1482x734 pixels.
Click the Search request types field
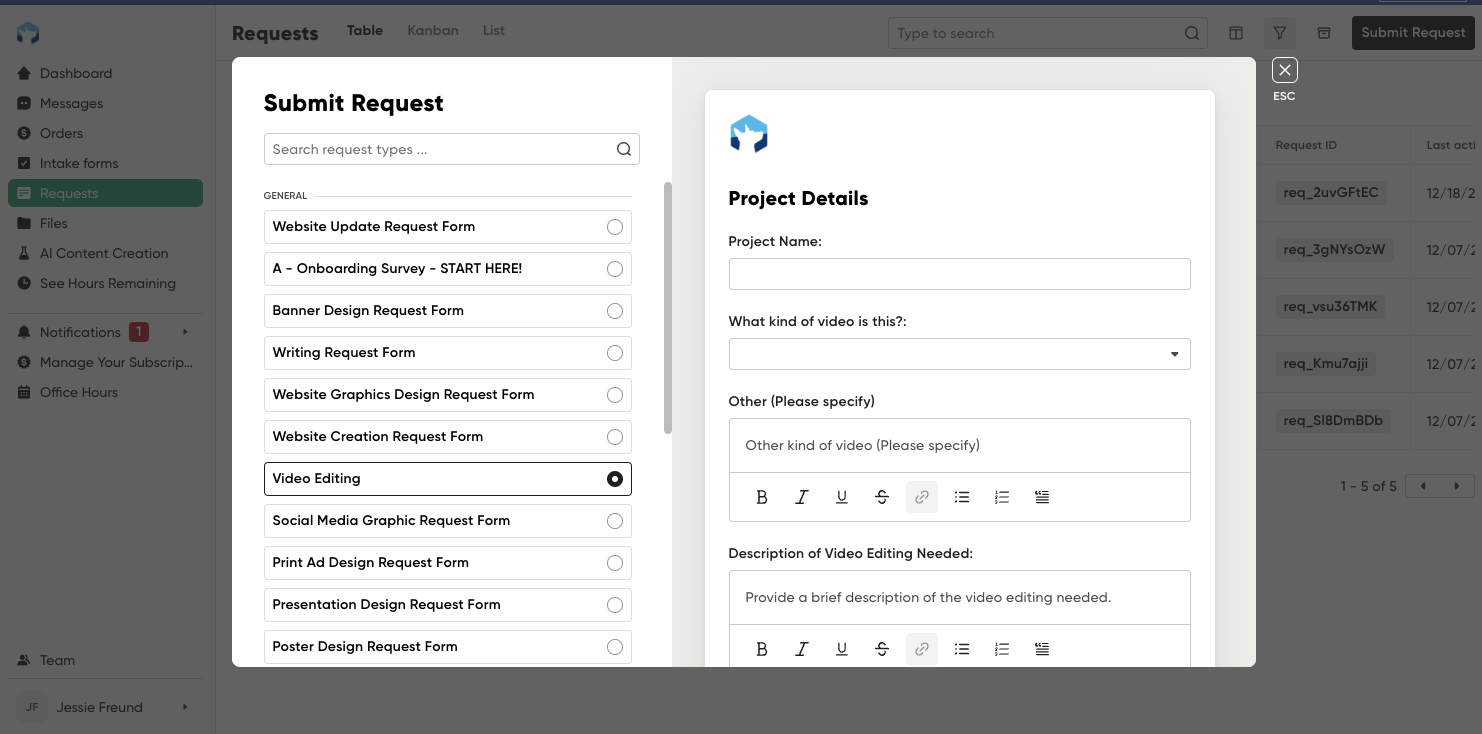(451, 149)
